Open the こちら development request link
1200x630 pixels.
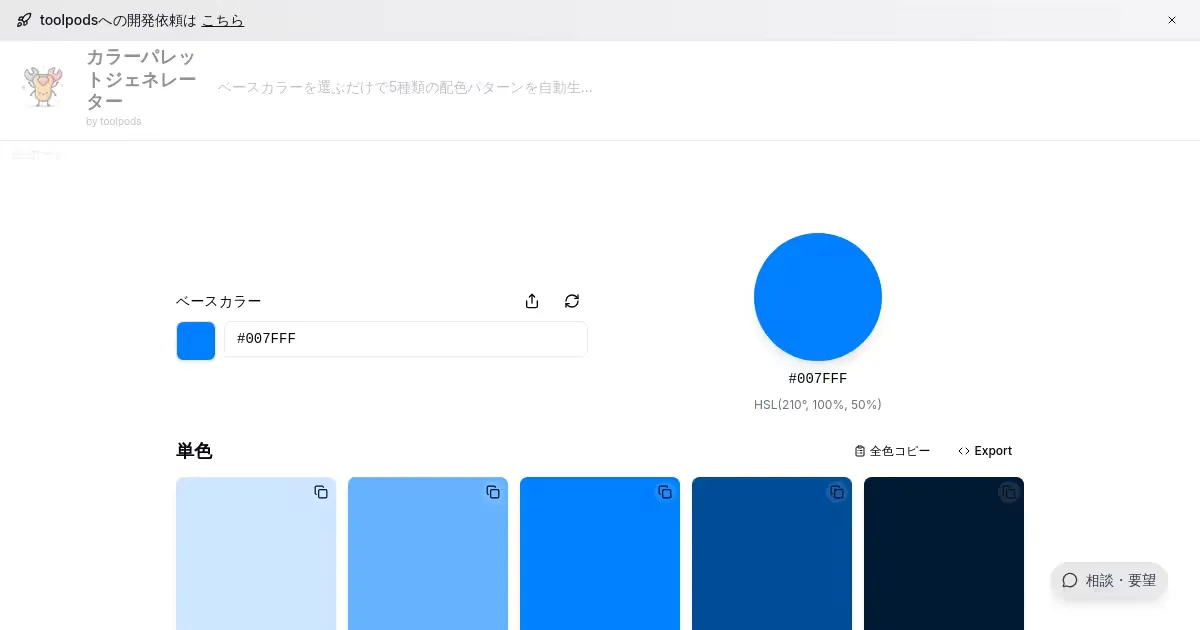point(222,20)
